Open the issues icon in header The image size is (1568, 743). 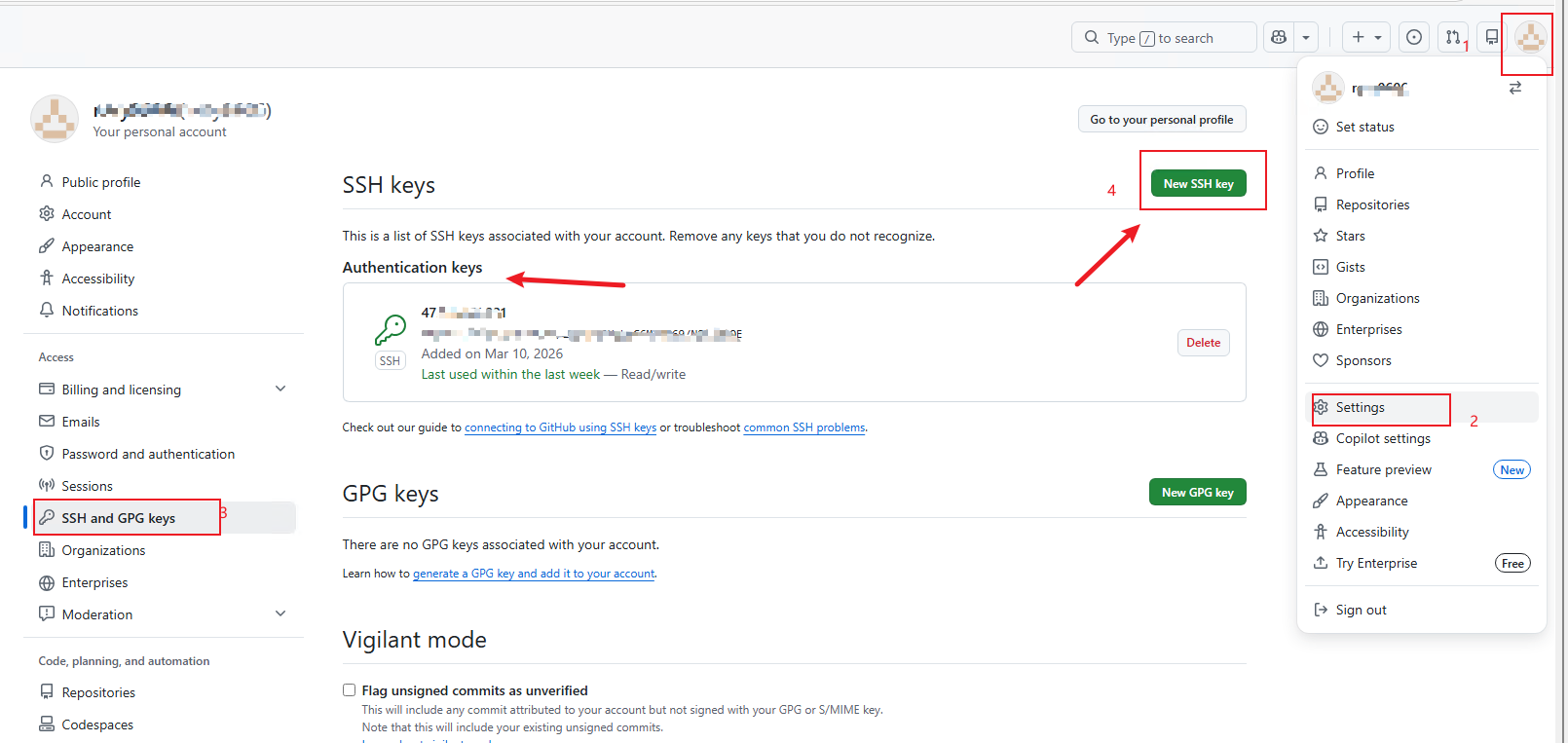point(1414,37)
